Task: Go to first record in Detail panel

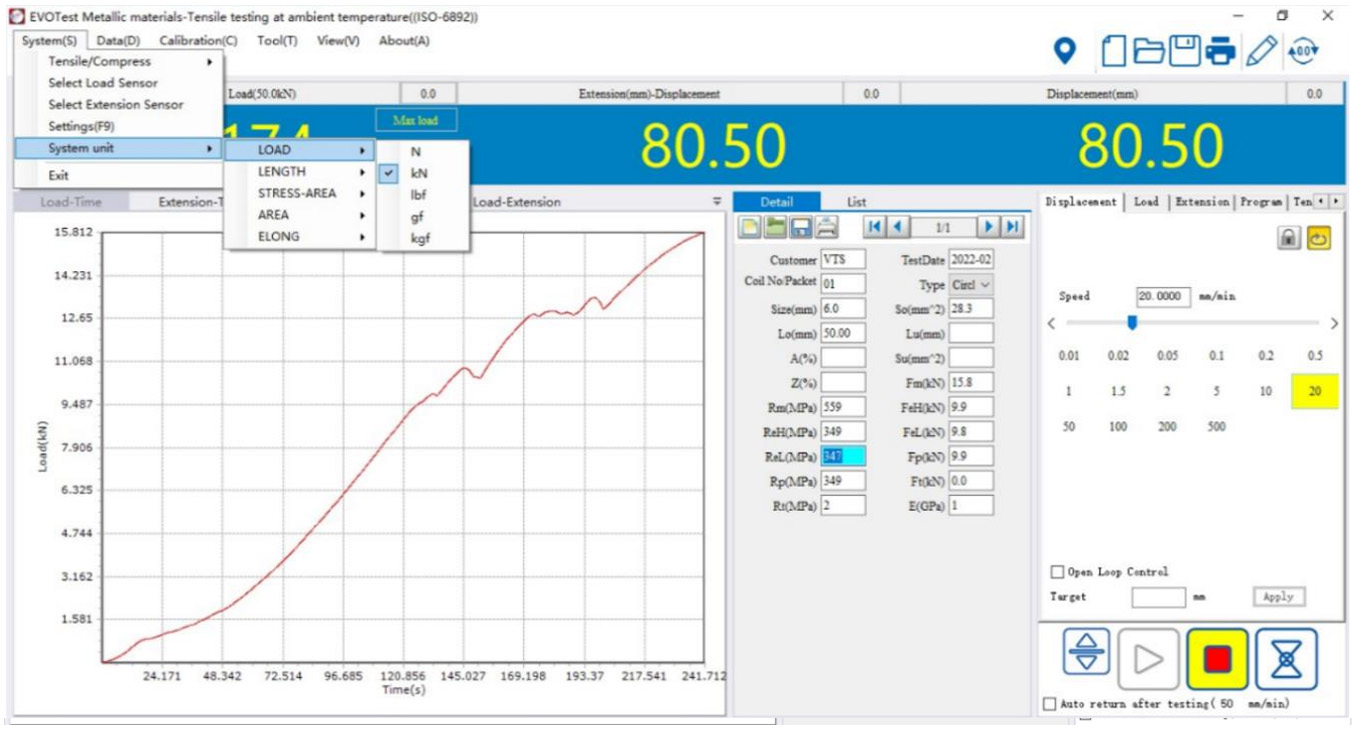Action: coord(875,227)
